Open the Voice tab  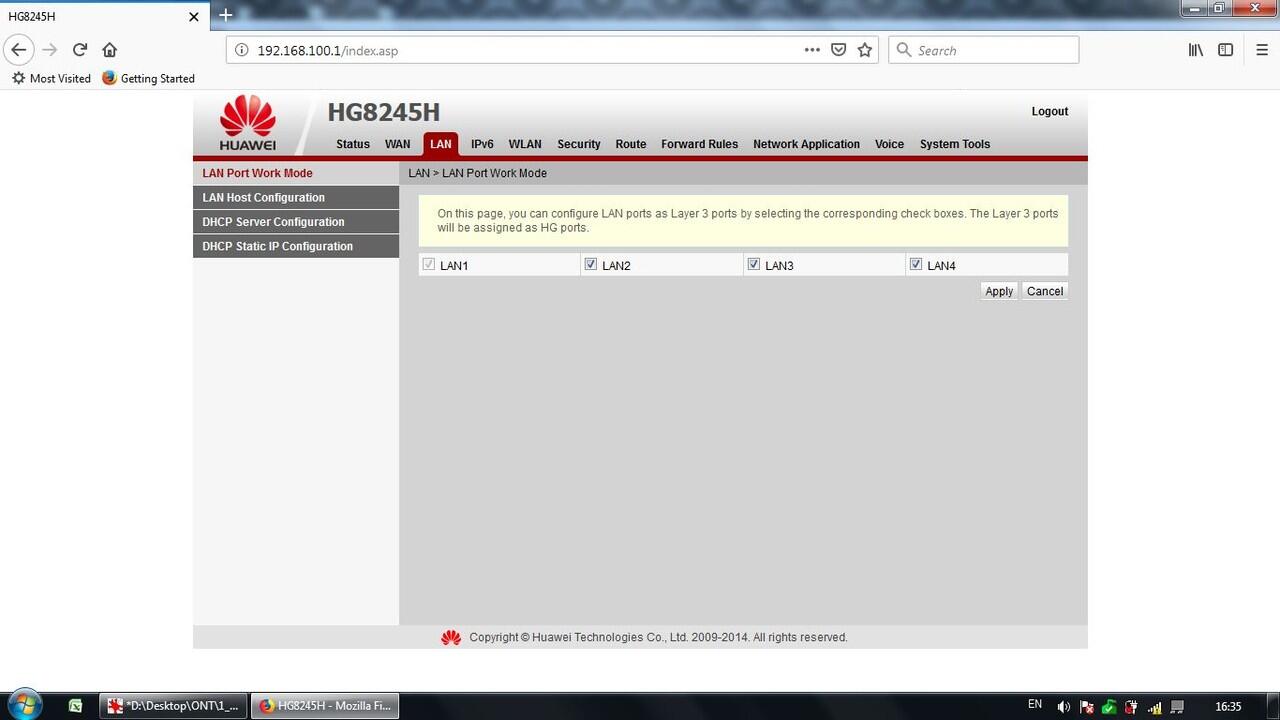(889, 144)
